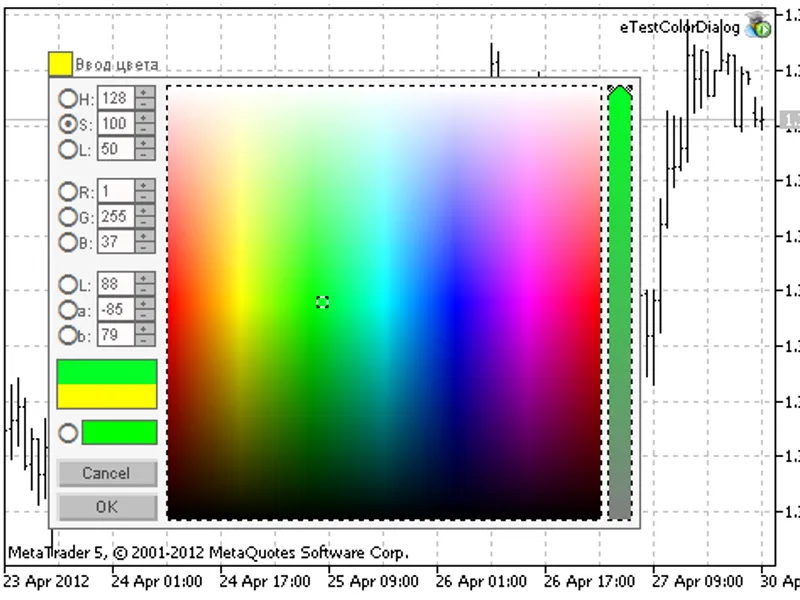The width and height of the screenshot is (800, 600).
Task: Click the 23 Apr 2012 date label
Action: tap(46, 581)
